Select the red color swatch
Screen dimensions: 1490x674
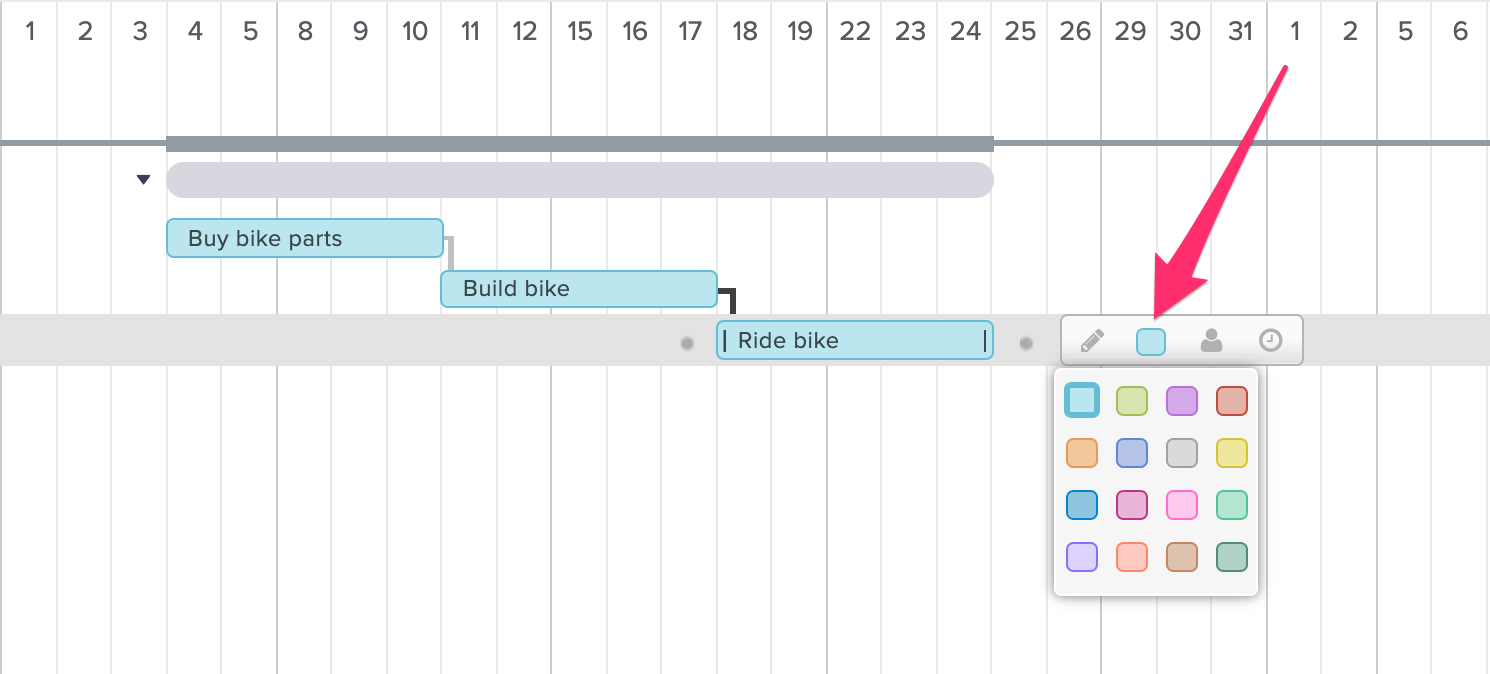(x=1231, y=400)
